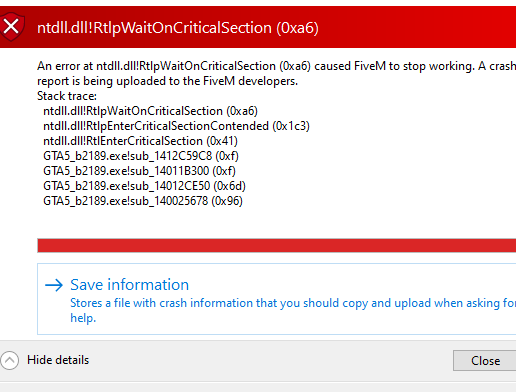The height and width of the screenshot is (392, 516).
Task: Select the RtlEnterCriticalSection (0x41) stack line
Action: [x=140, y=141]
